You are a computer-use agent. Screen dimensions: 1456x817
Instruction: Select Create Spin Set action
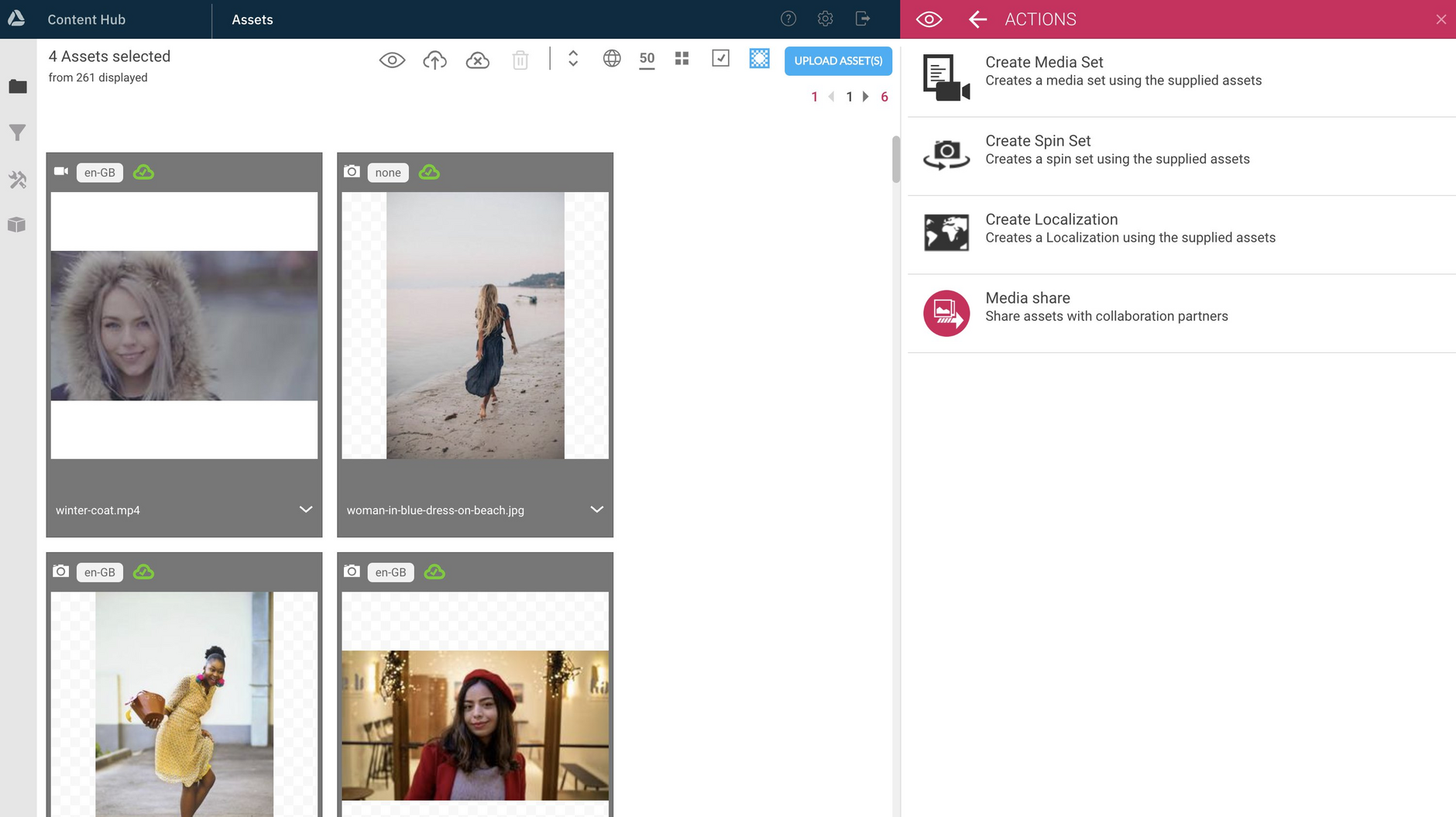click(1181, 156)
